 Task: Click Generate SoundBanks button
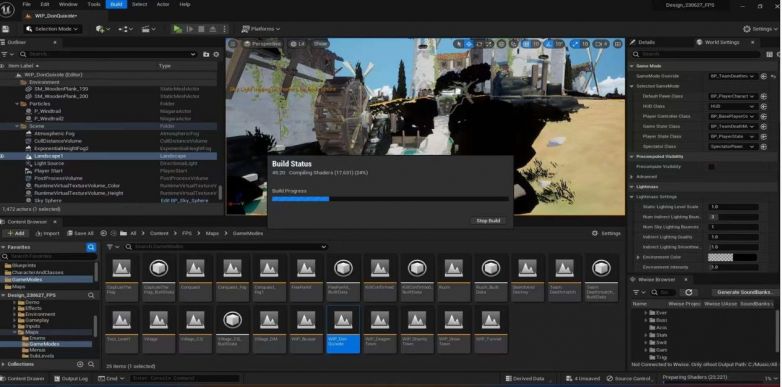(x=744, y=292)
